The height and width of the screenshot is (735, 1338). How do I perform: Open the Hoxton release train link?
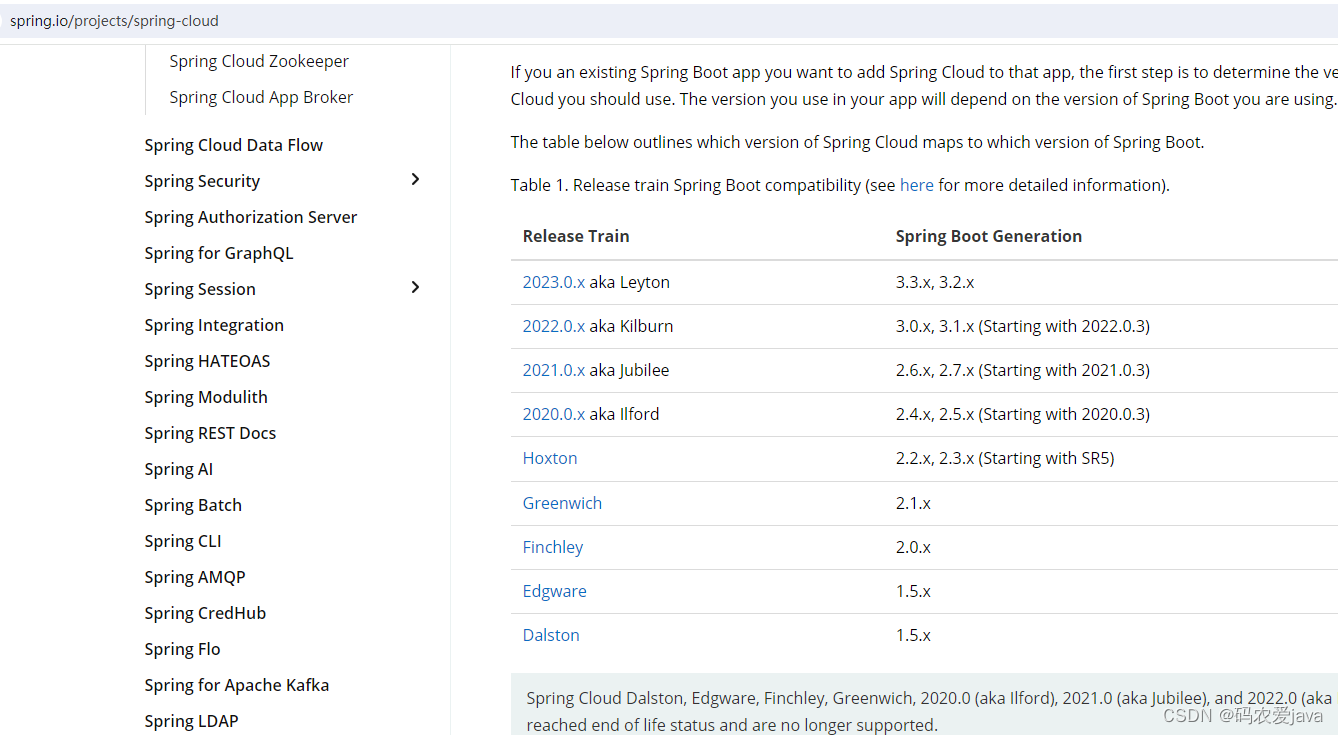point(550,458)
